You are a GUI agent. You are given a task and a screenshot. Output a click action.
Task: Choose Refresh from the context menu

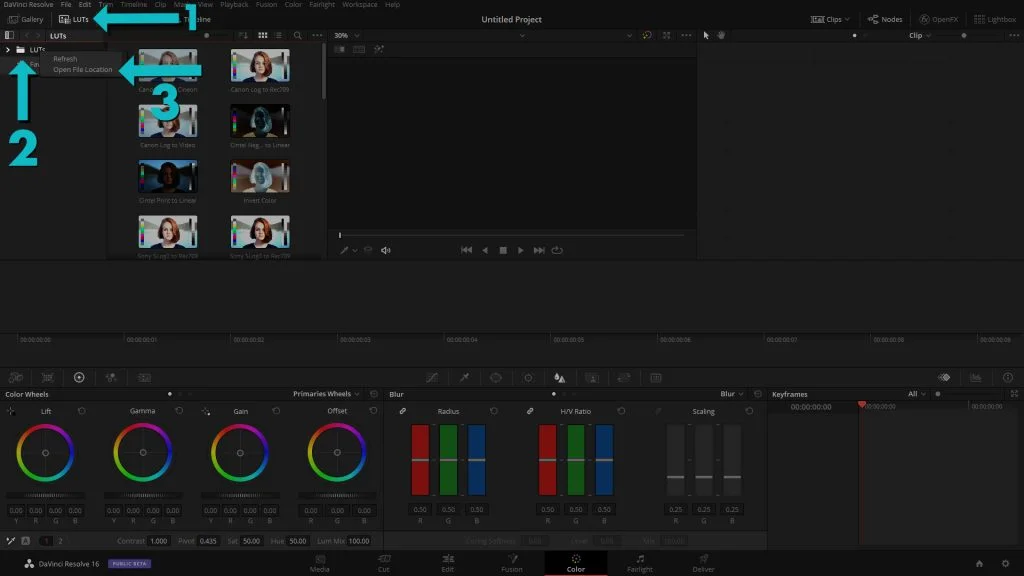[65, 59]
